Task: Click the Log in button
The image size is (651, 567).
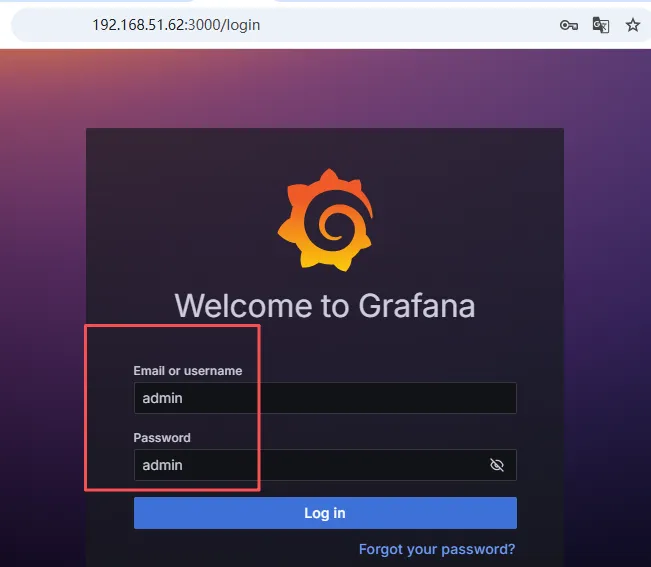Action: coord(325,513)
